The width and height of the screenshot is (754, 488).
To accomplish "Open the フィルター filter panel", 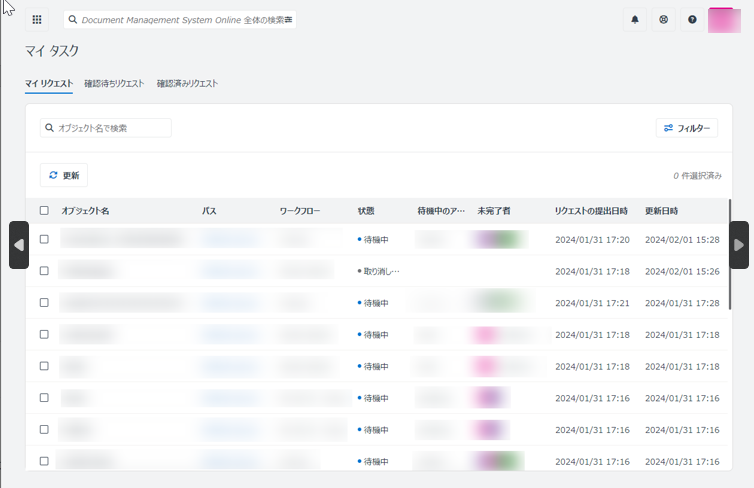I will [x=686, y=128].
